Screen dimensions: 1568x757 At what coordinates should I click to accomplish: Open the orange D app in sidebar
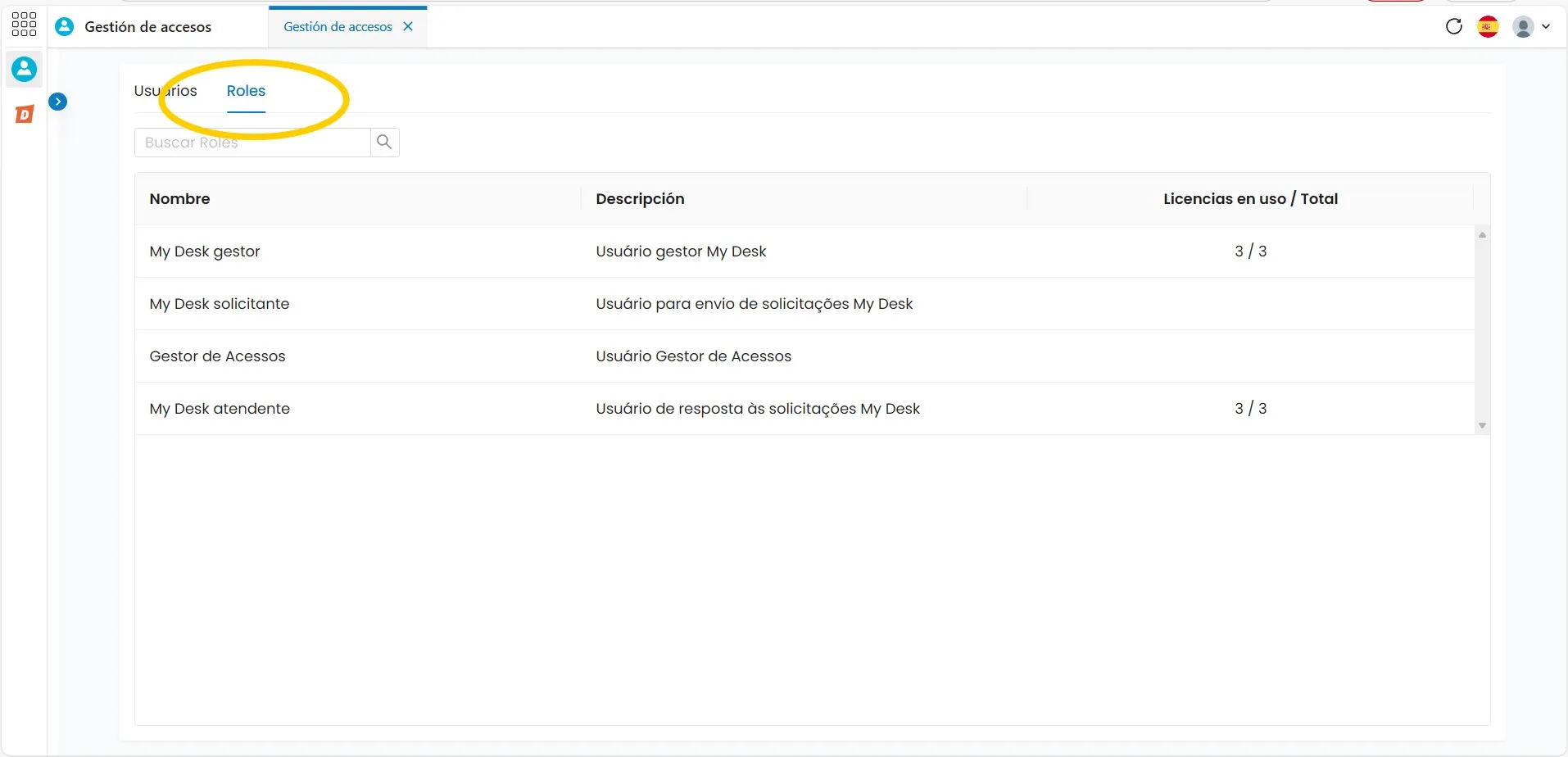click(25, 115)
